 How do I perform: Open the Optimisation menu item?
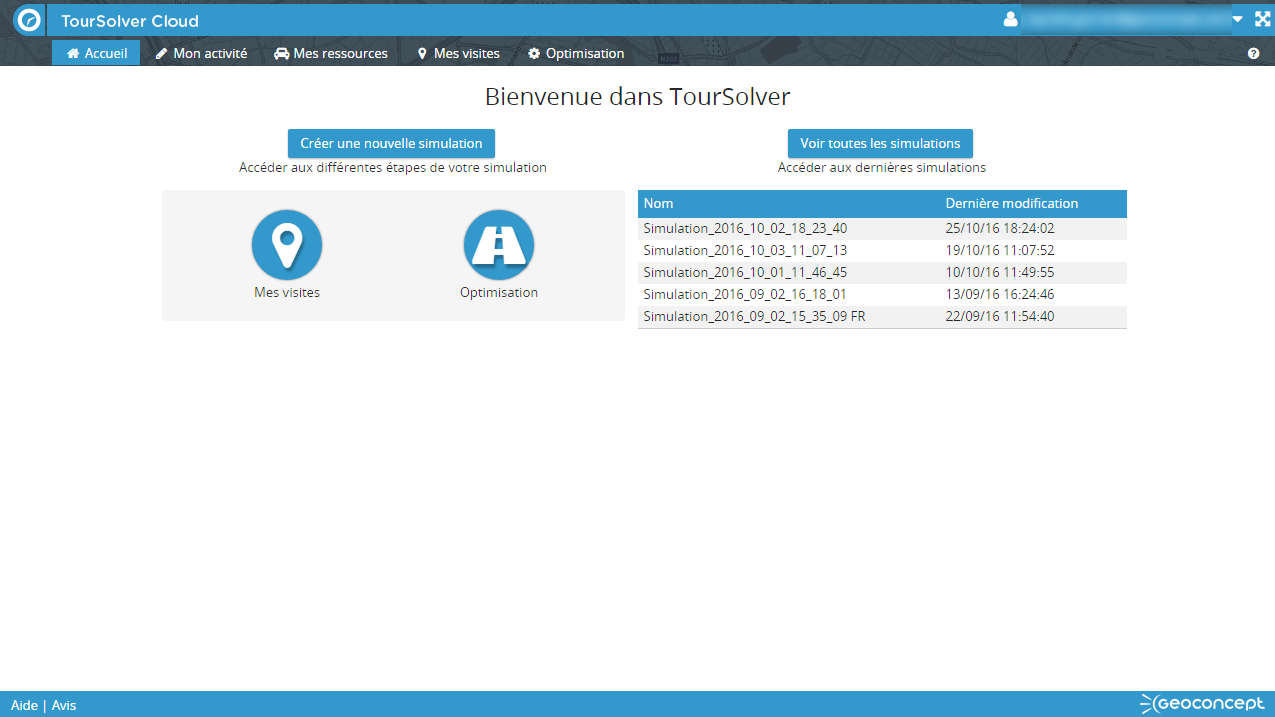point(576,53)
